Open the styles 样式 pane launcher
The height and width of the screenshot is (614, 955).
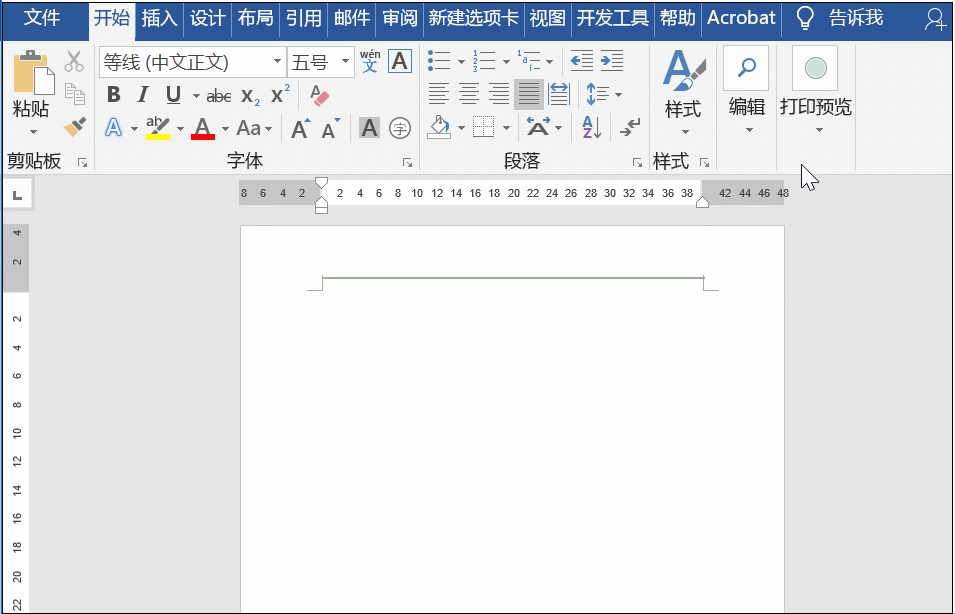click(705, 162)
